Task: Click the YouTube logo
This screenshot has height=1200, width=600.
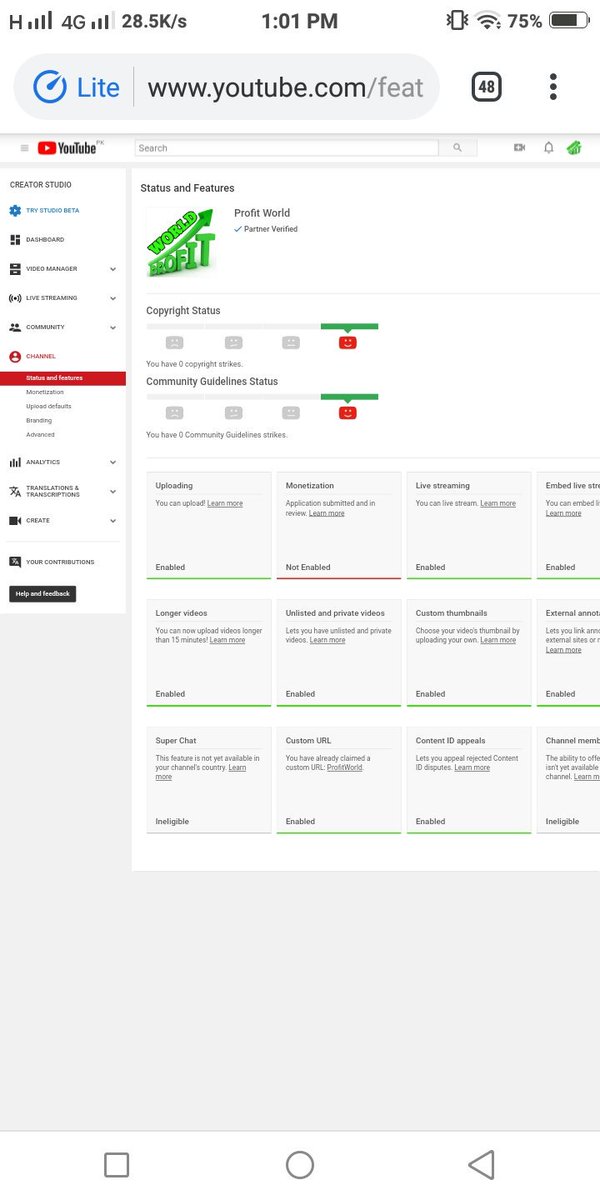Action: [70, 148]
